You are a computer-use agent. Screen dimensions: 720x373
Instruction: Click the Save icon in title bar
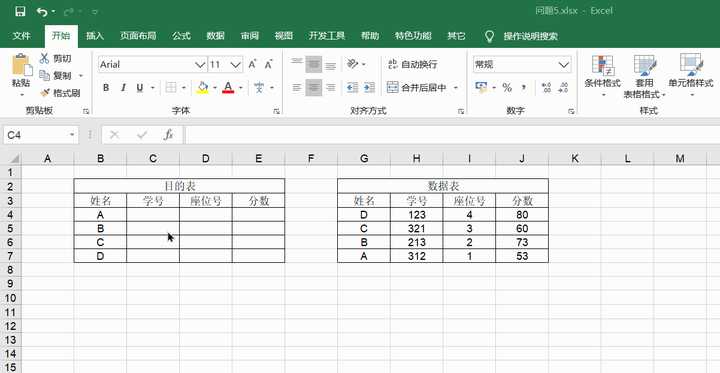pyautogui.click(x=19, y=11)
